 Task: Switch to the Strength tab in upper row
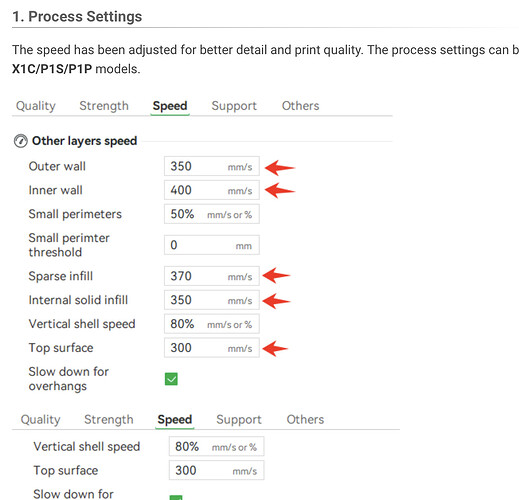[x=104, y=106]
